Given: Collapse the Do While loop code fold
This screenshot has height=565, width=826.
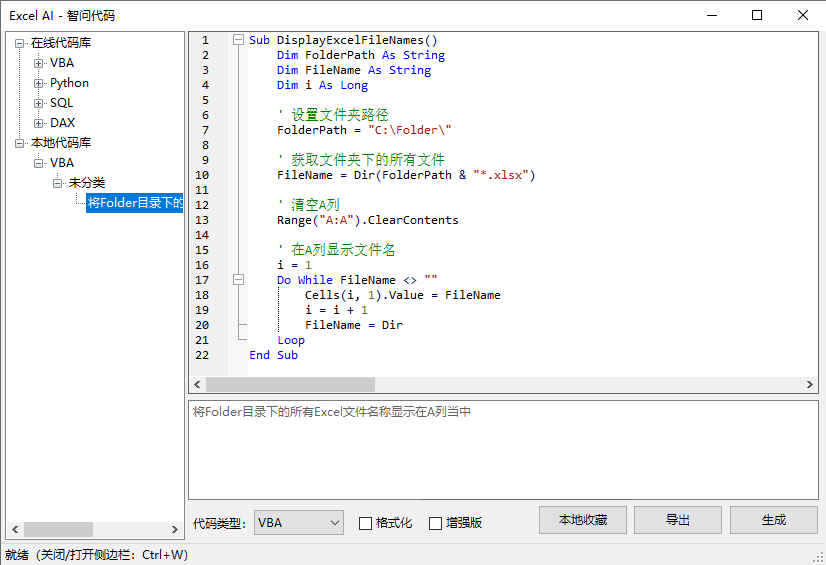Looking at the screenshot, I should (239, 280).
